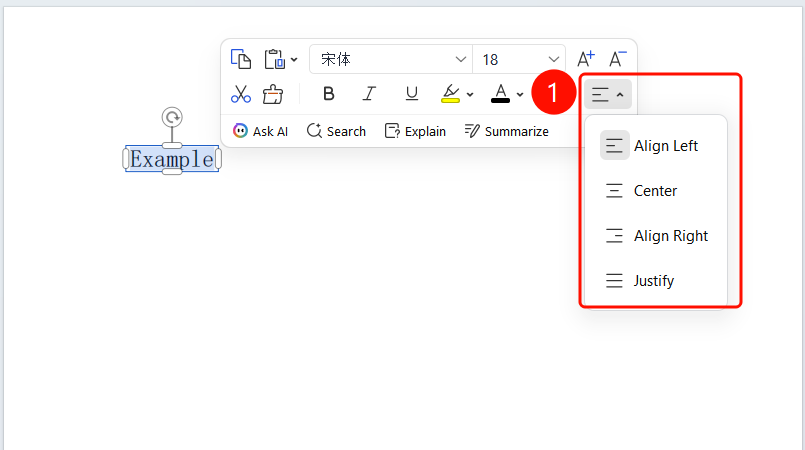Screen dimensions: 805x450
Task: Choose Center from alignment menu
Action: (x=656, y=191)
